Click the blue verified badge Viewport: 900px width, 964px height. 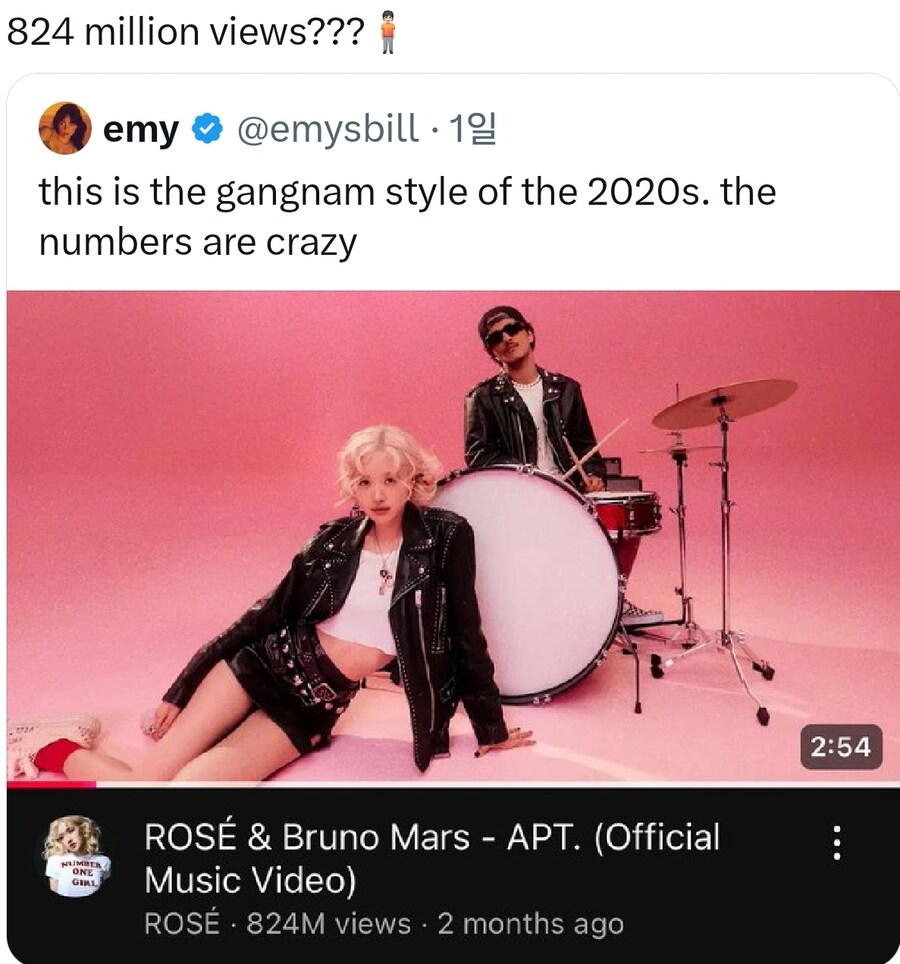click(207, 129)
